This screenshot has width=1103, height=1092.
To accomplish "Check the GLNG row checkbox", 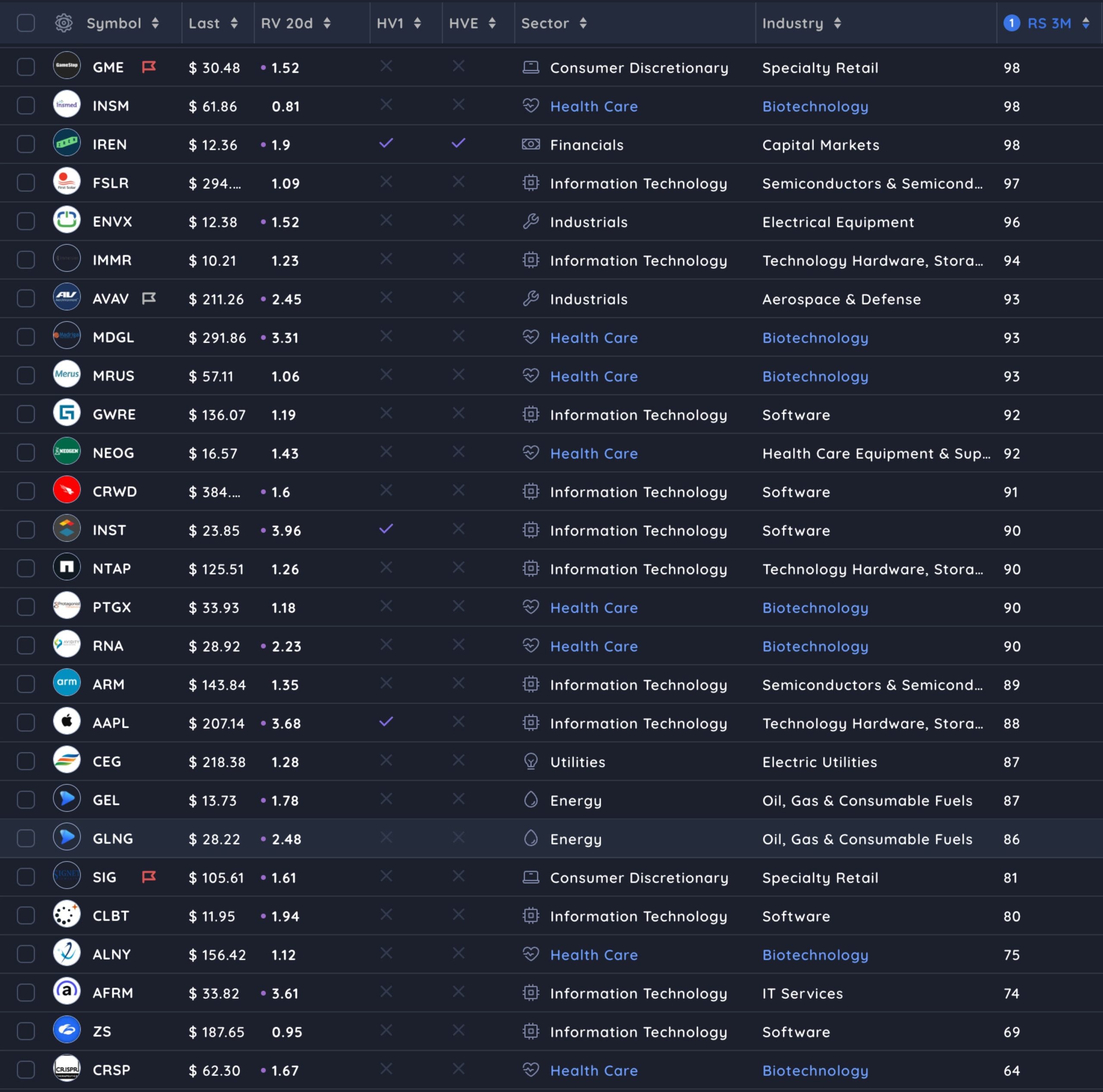I will point(26,839).
